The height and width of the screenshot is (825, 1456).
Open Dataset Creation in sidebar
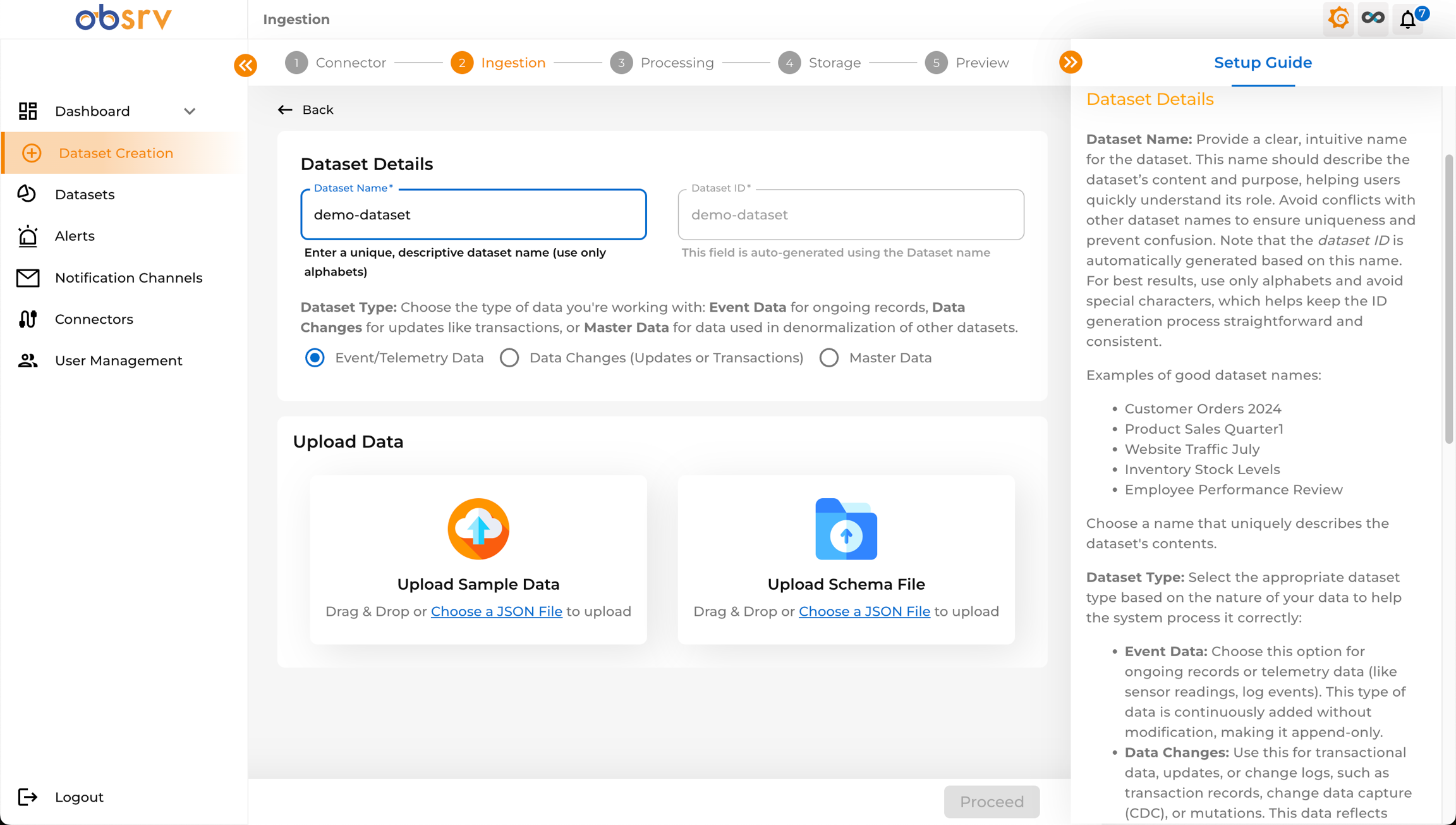[x=124, y=153]
